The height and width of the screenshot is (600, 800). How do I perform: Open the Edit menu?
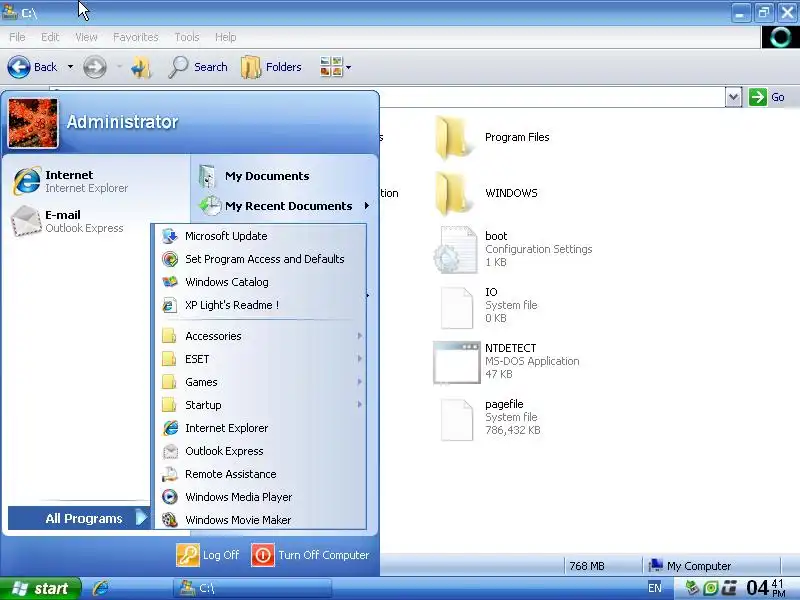50,37
